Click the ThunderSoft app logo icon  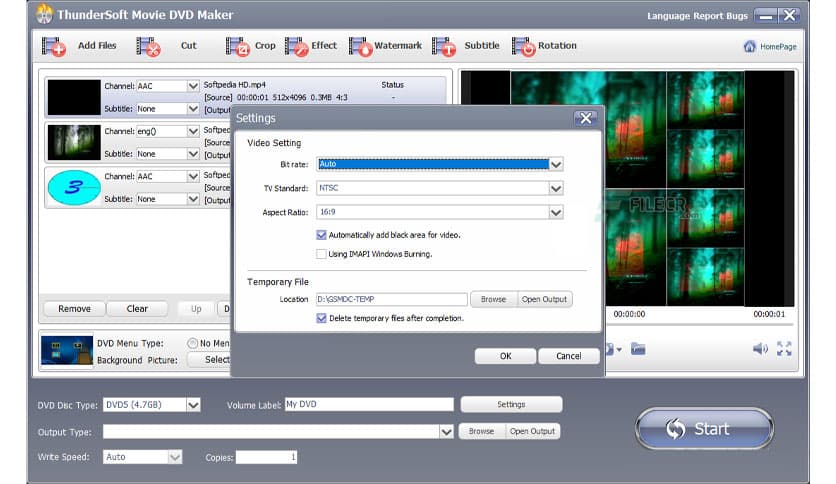click(45, 14)
